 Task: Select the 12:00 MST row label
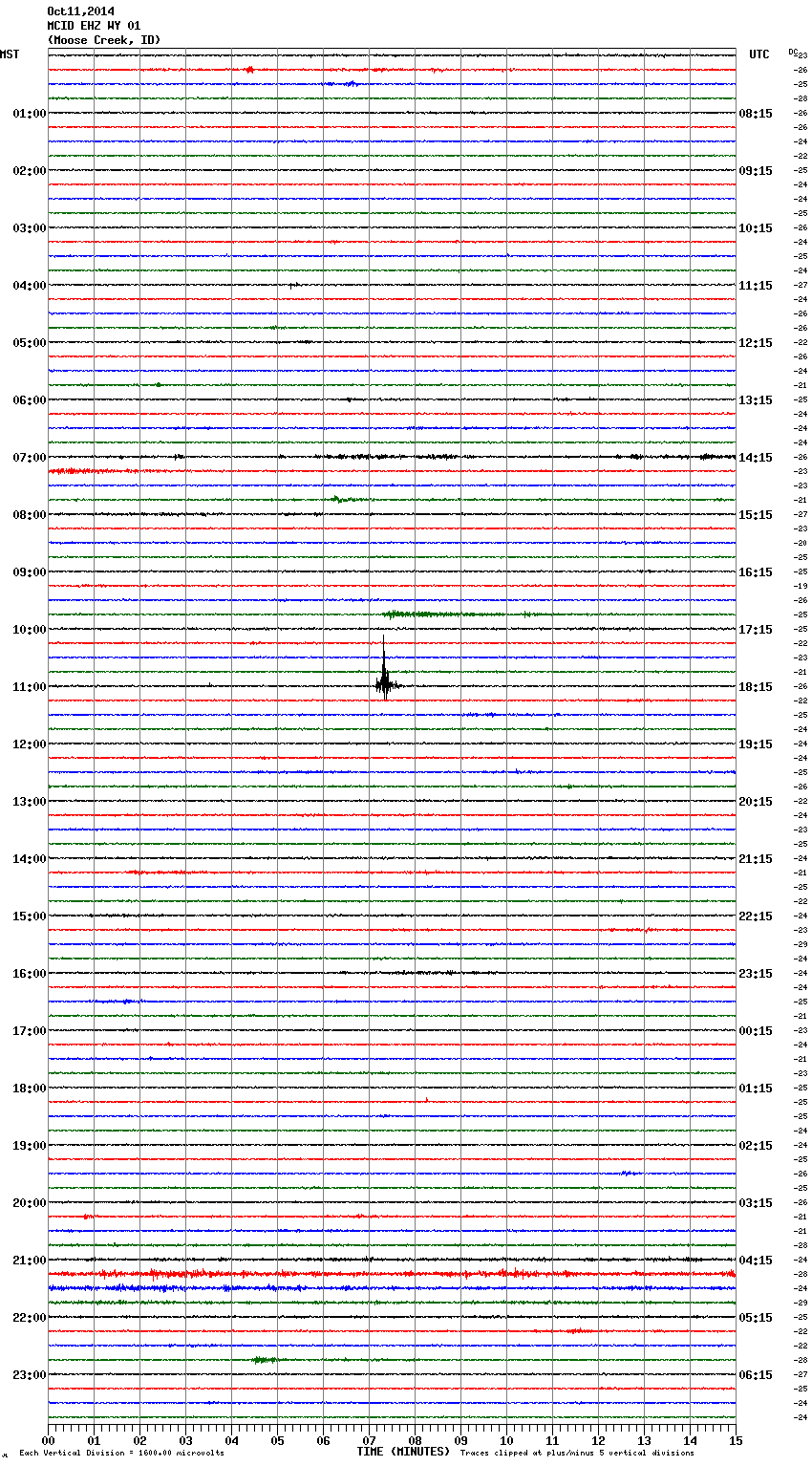(x=29, y=744)
